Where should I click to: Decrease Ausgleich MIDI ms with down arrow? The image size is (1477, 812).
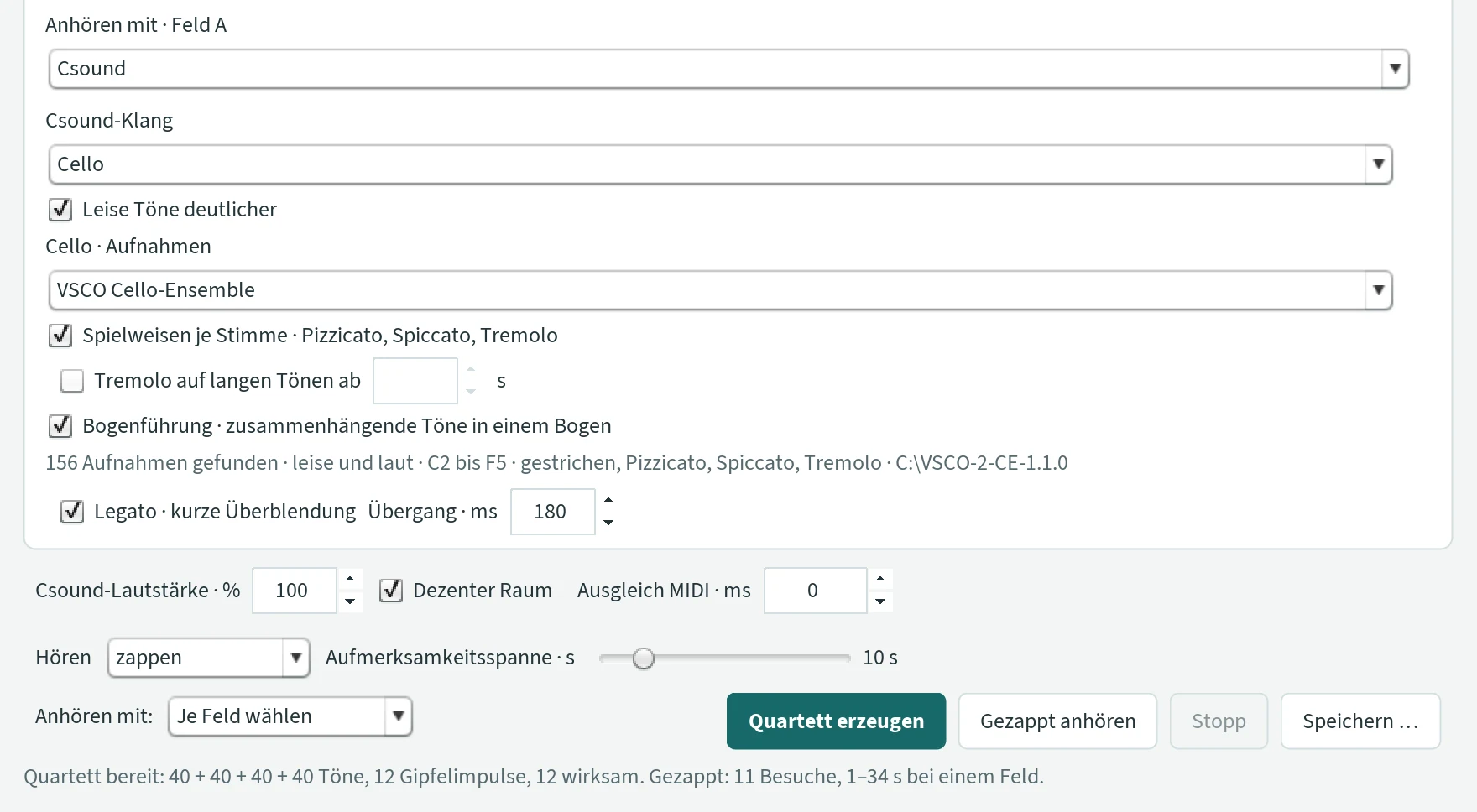pos(880,601)
